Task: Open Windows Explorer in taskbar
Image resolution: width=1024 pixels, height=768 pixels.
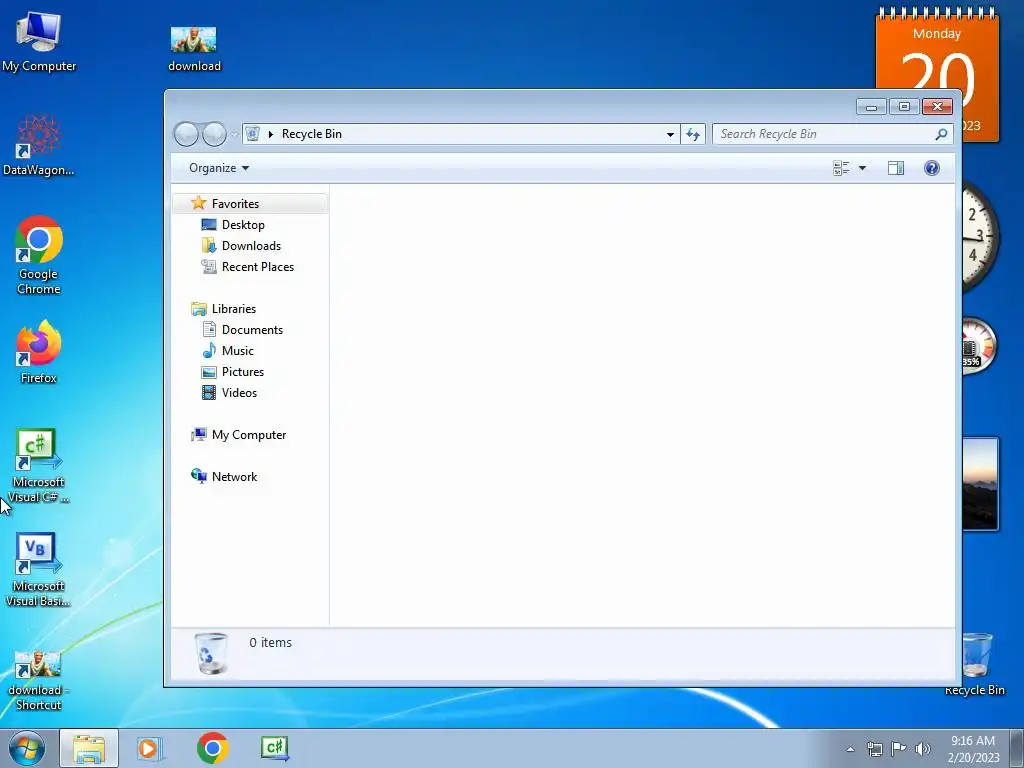Action: [x=89, y=748]
